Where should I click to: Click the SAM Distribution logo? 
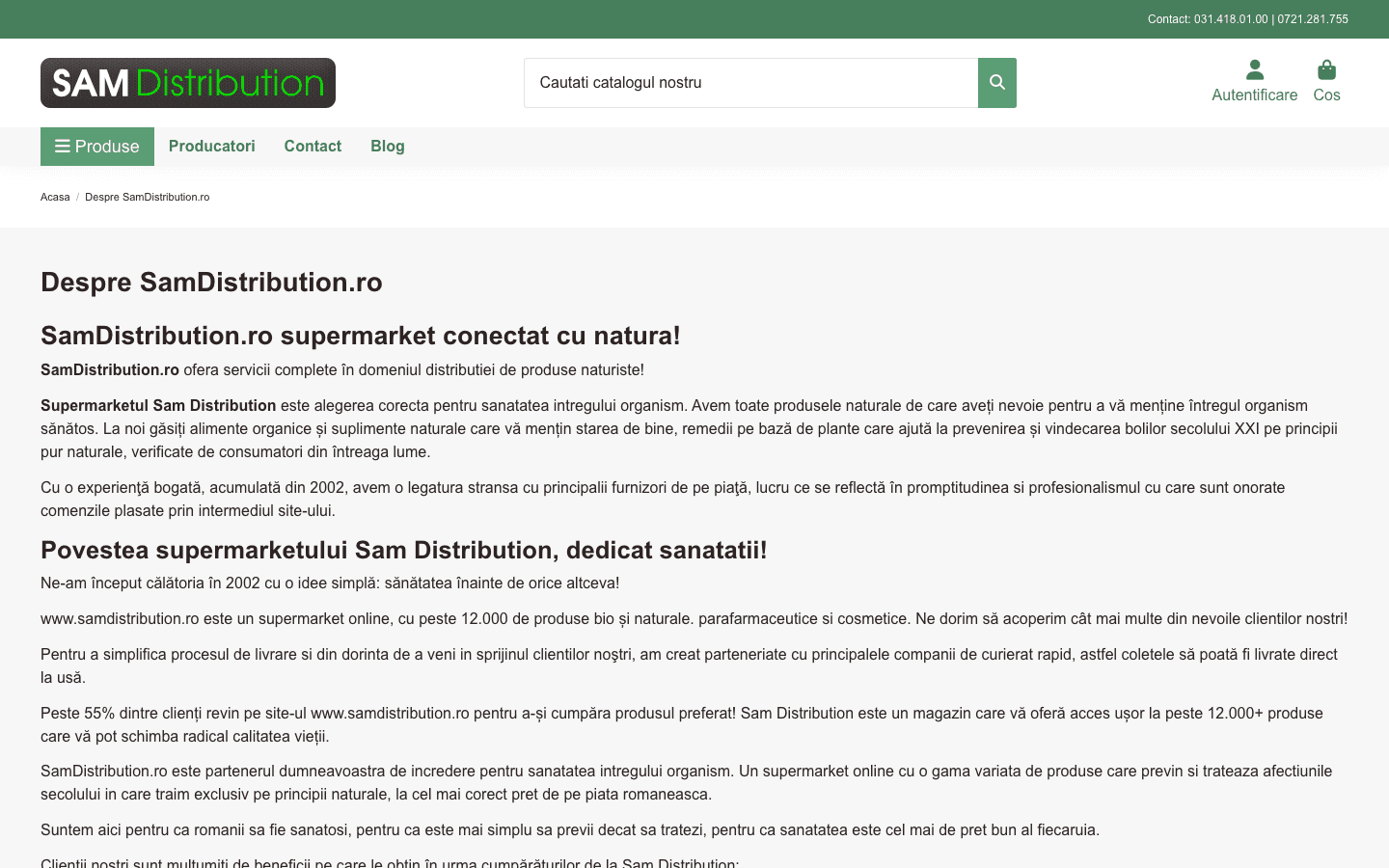[x=188, y=83]
